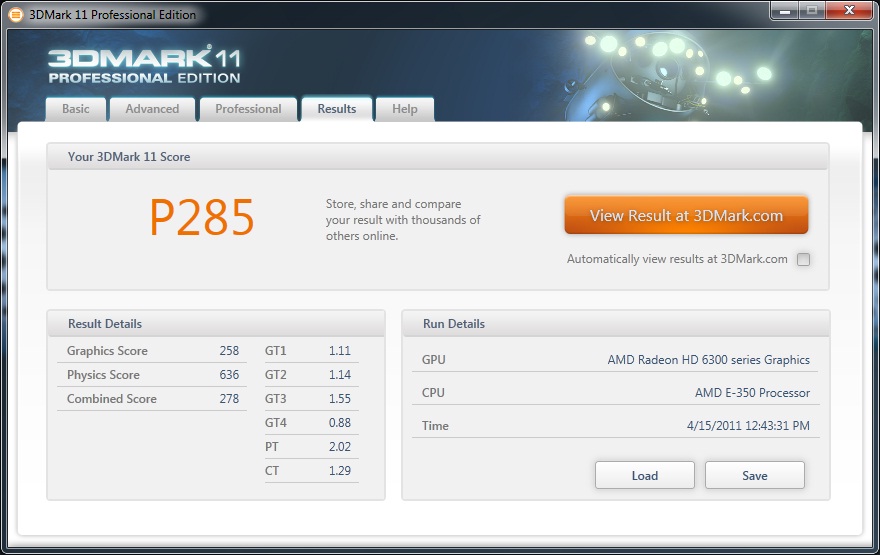Select the Graphics Score row
Screen dimensions: 880x555
click(152, 351)
